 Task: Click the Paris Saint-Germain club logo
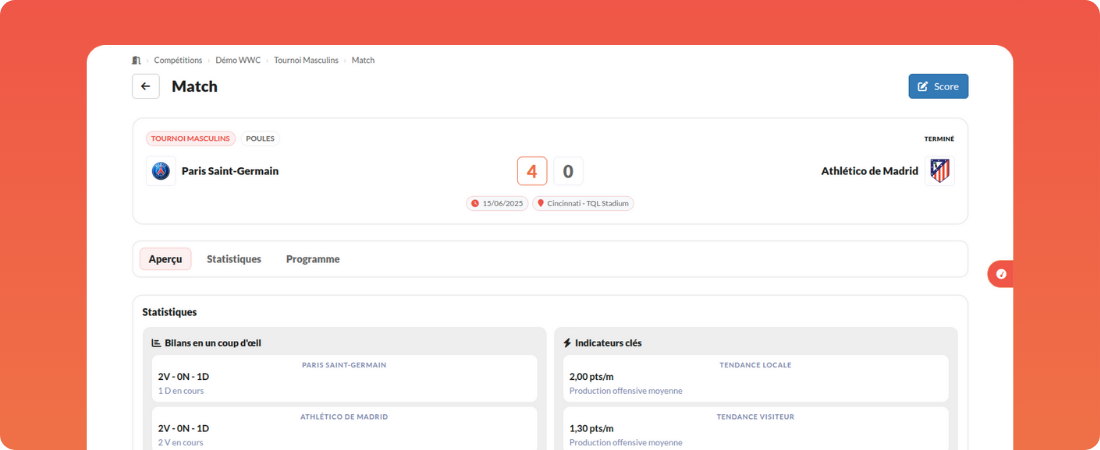161,171
